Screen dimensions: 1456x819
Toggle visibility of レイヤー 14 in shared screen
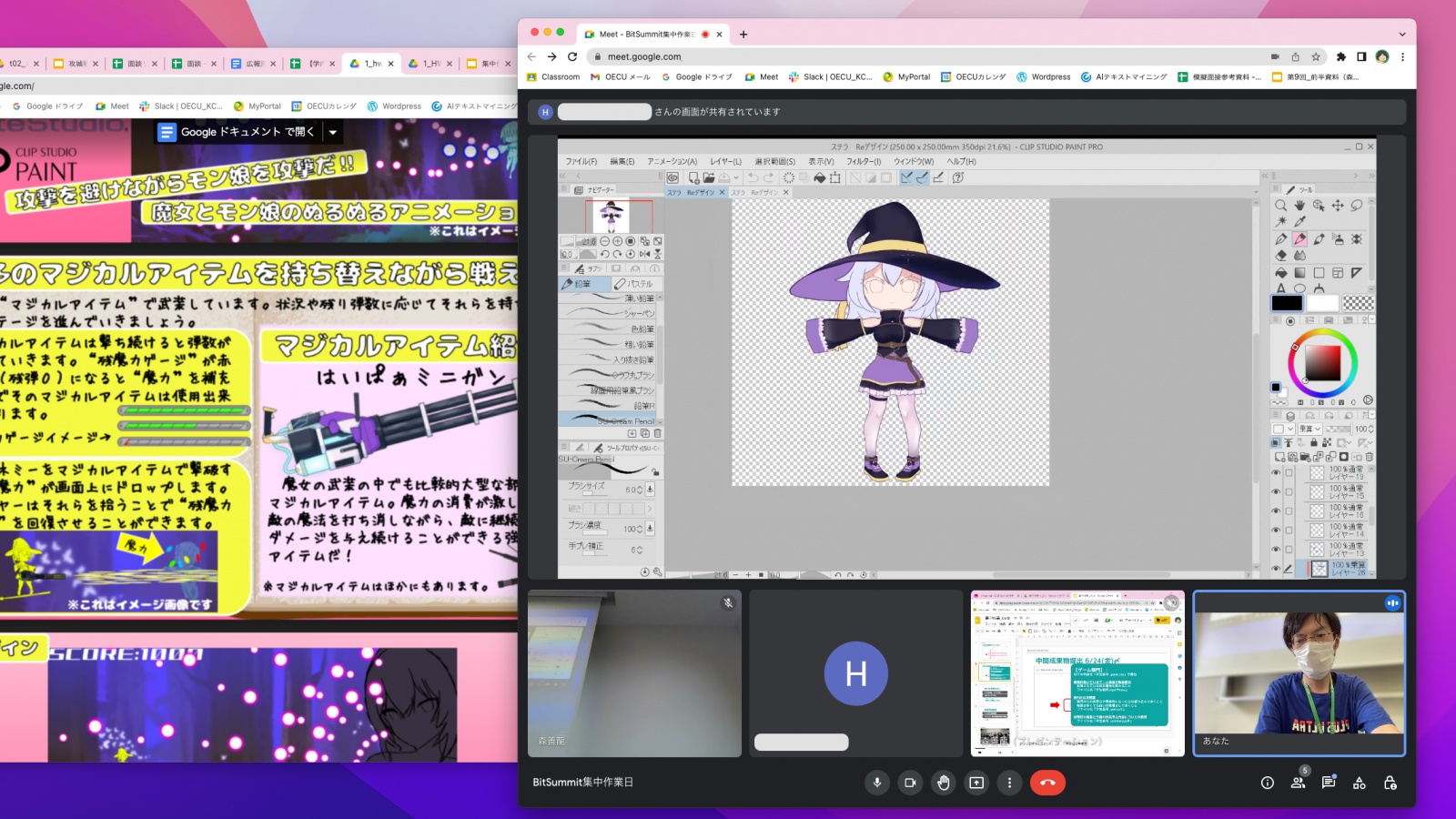click(x=1276, y=531)
